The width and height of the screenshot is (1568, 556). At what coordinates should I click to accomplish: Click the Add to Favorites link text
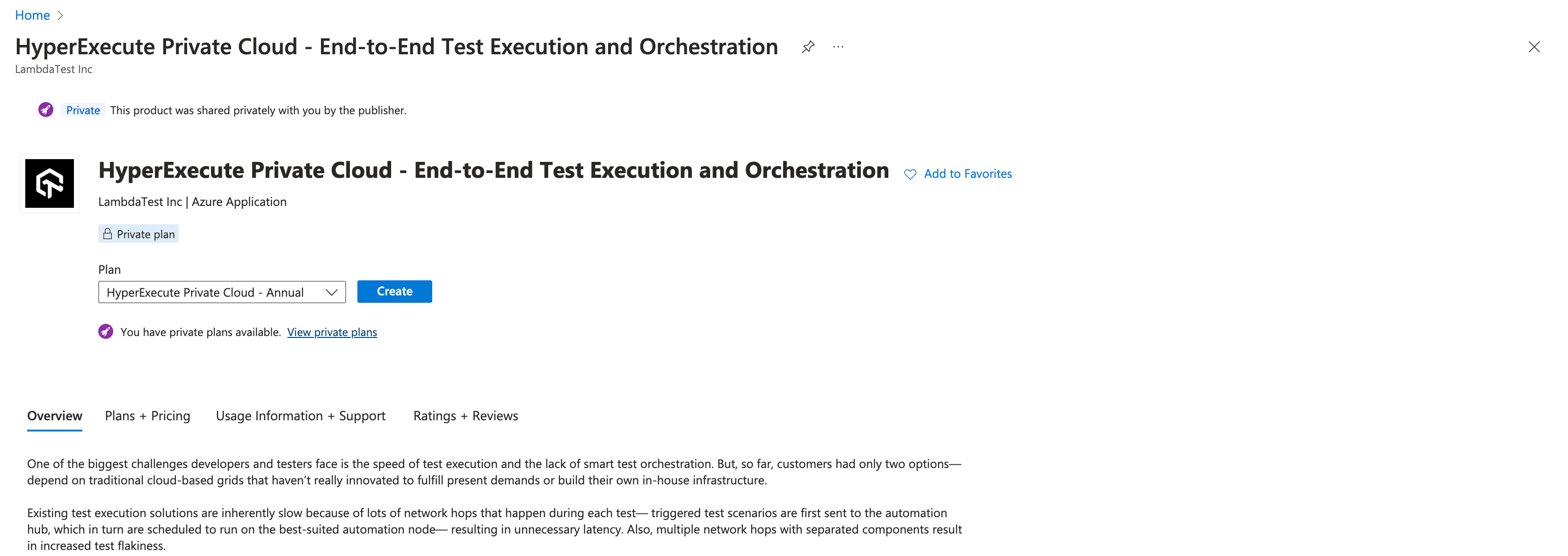click(967, 174)
